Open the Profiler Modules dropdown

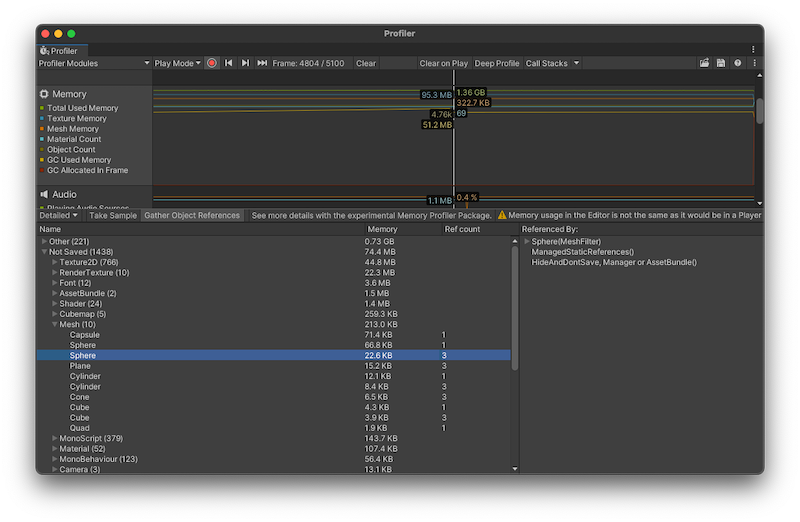(94, 63)
